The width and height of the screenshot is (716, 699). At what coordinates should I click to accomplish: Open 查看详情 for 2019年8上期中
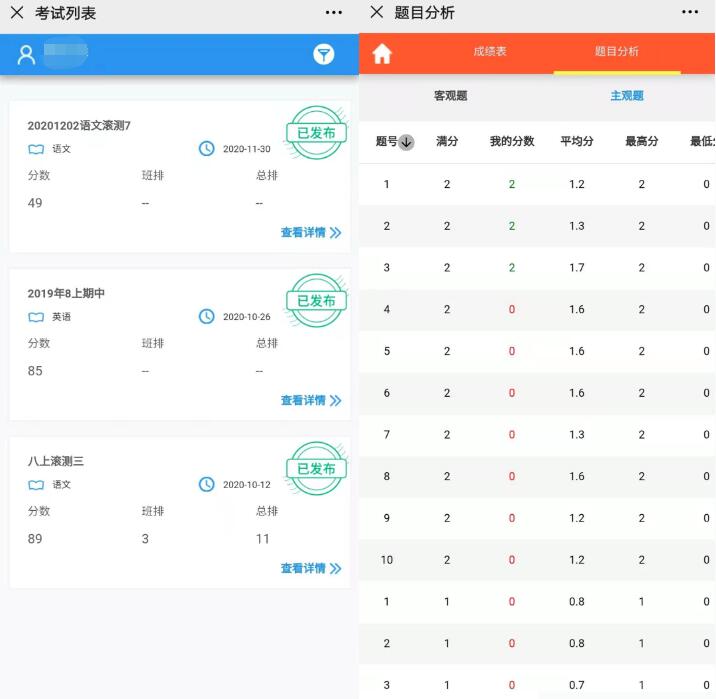click(310, 401)
